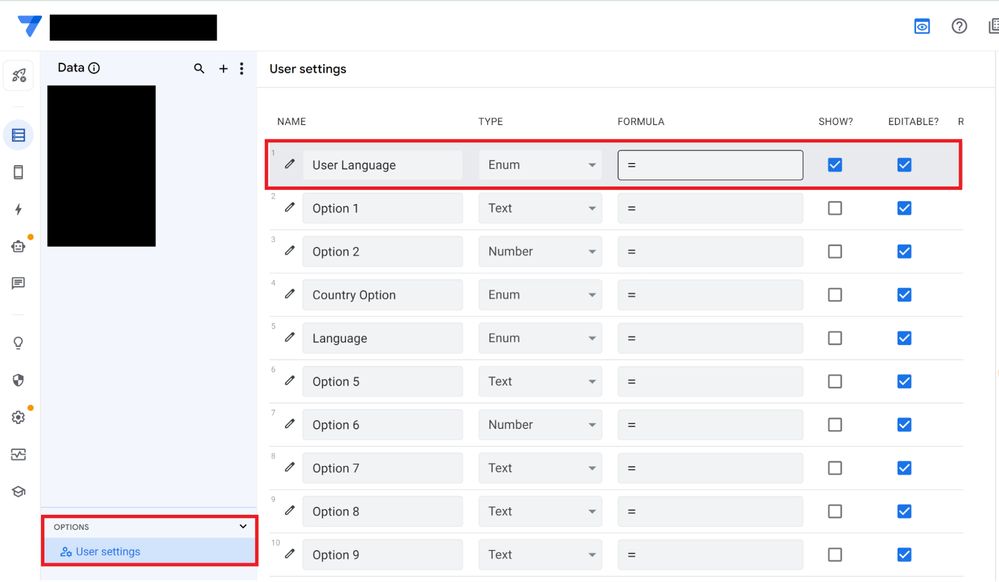Edit Option 2 column with pencil

tap(290, 251)
